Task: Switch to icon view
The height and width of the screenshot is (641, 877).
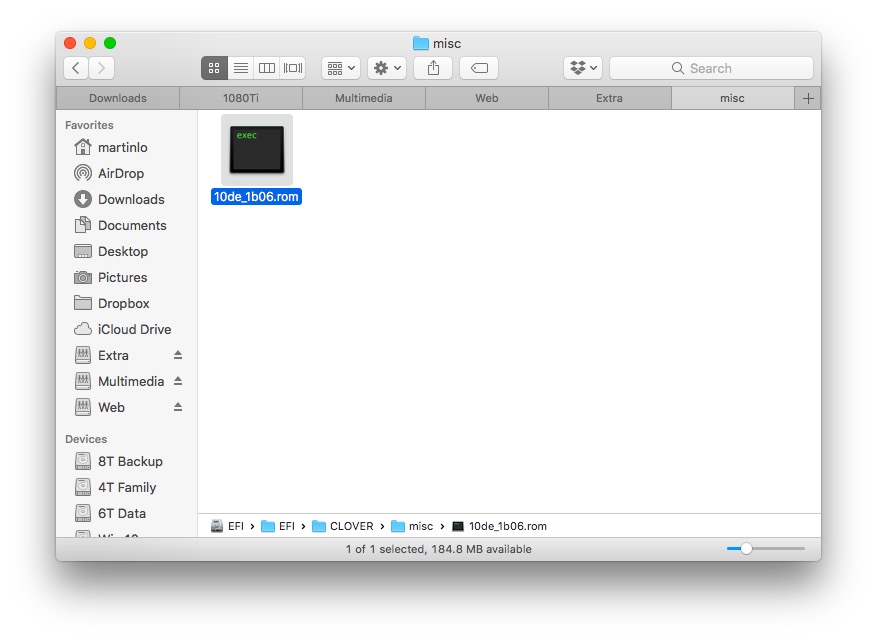Action: (214, 68)
